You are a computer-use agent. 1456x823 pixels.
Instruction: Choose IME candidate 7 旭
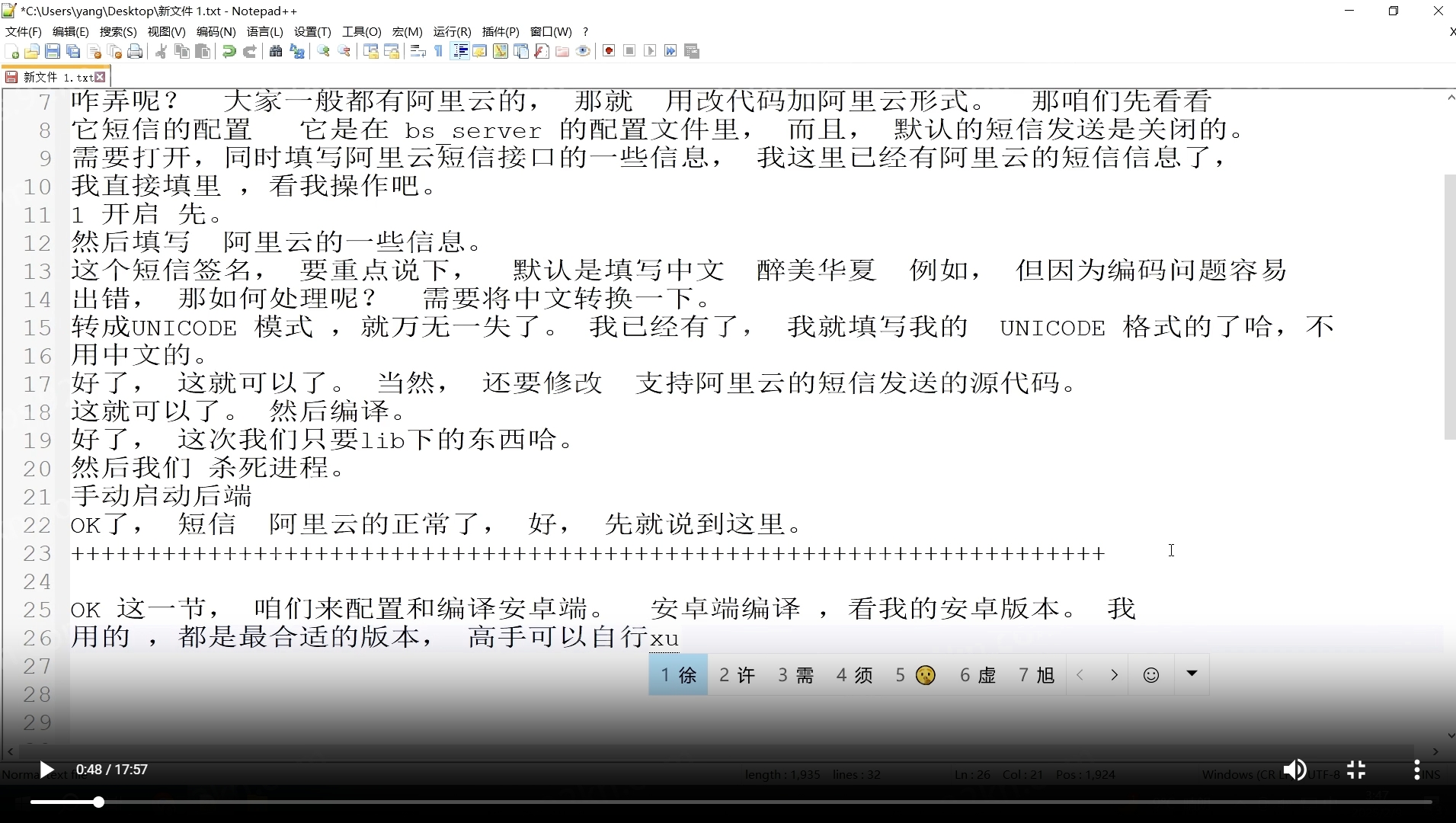coord(1036,675)
